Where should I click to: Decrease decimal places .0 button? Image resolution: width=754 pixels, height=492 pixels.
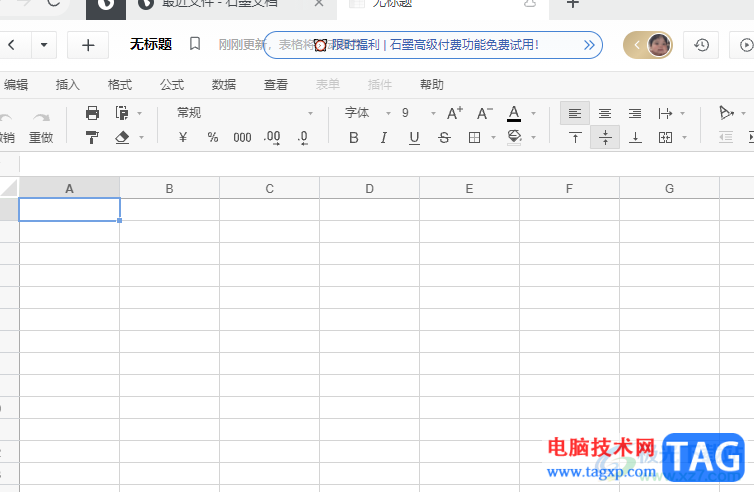pos(302,138)
